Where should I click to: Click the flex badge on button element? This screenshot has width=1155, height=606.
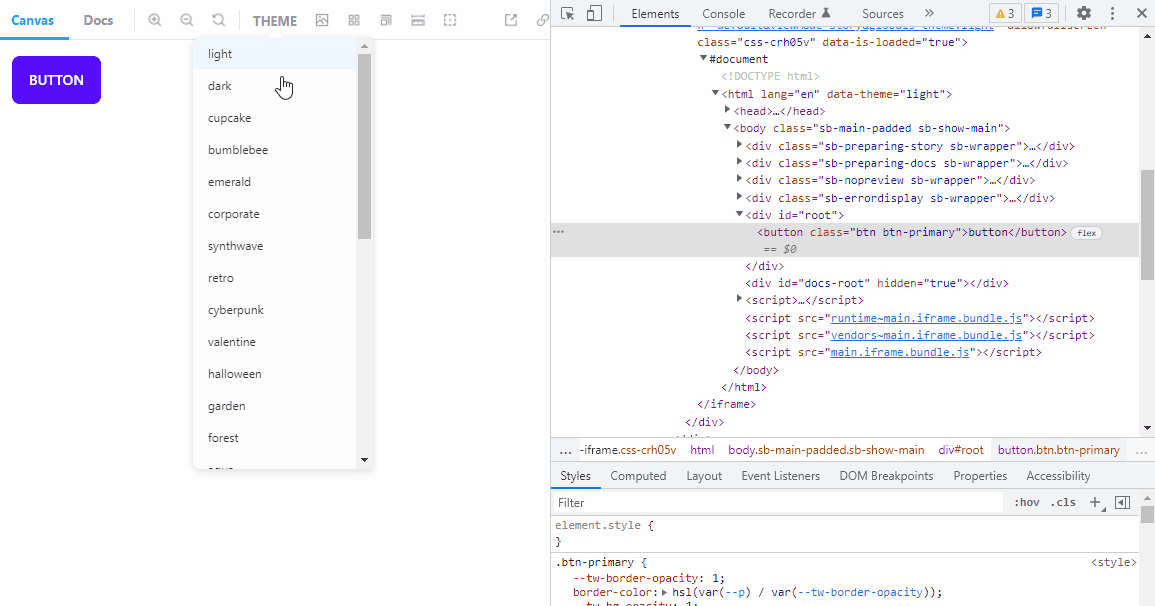[x=1086, y=233]
